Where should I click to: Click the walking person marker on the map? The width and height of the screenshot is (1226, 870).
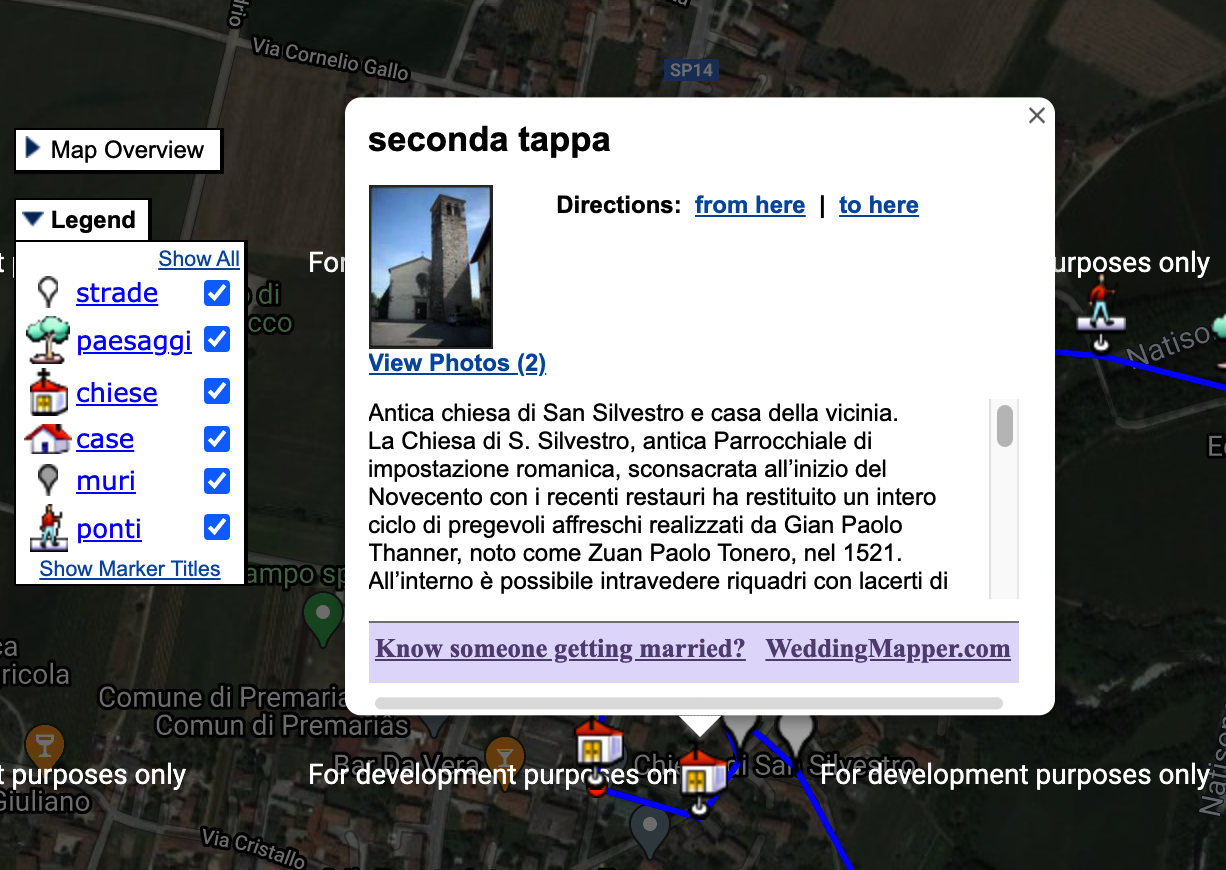pyautogui.click(x=1100, y=305)
